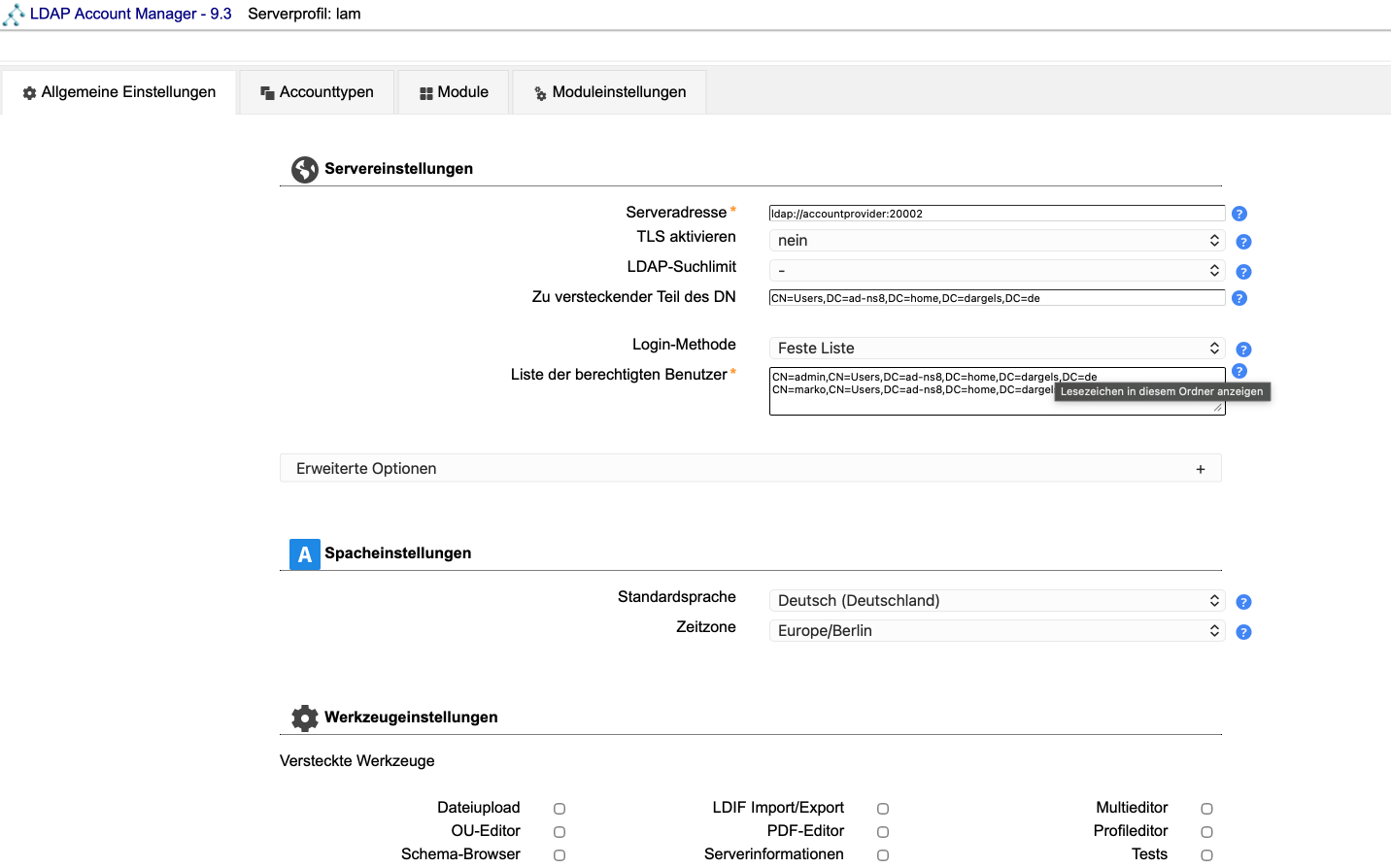Expand the Erweiterte Optionen section
Screen dimensions: 1391x868
point(750,469)
